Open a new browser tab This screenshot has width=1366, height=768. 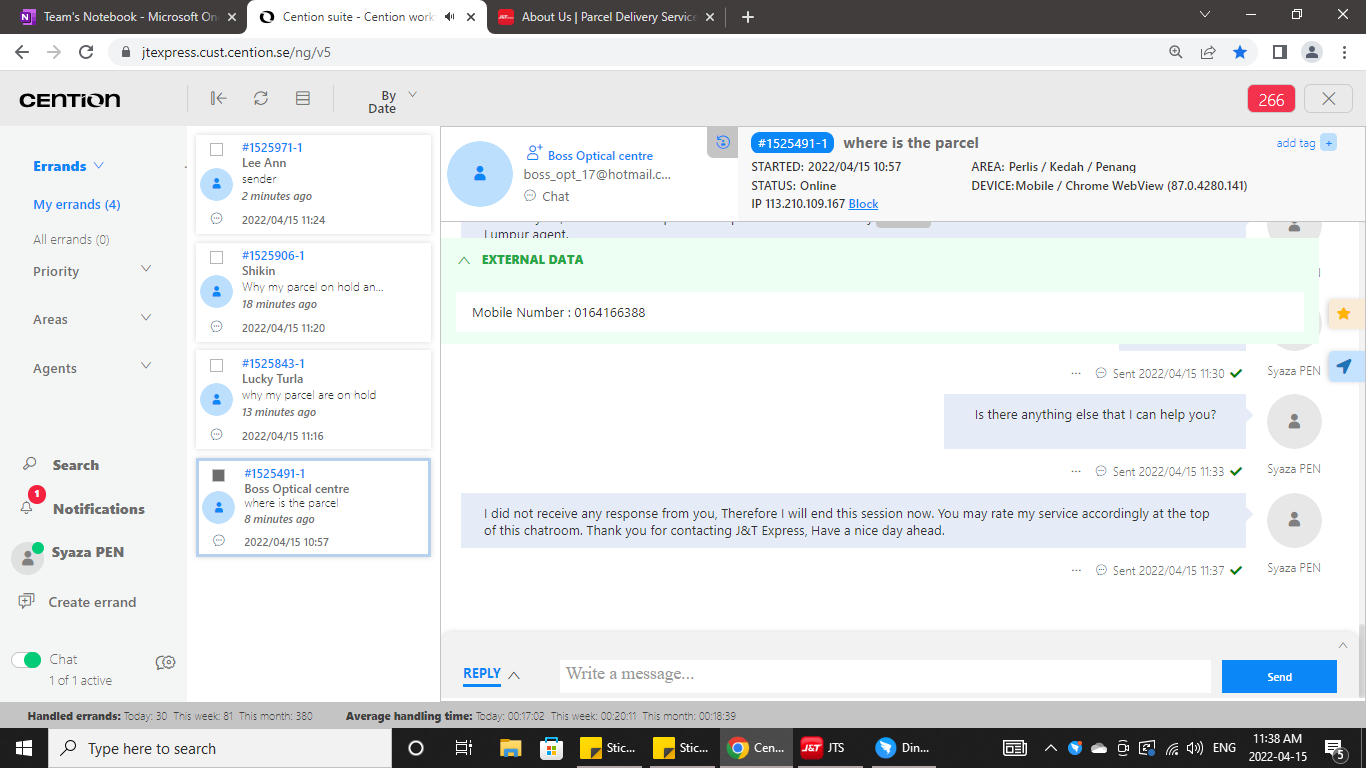coord(748,17)
